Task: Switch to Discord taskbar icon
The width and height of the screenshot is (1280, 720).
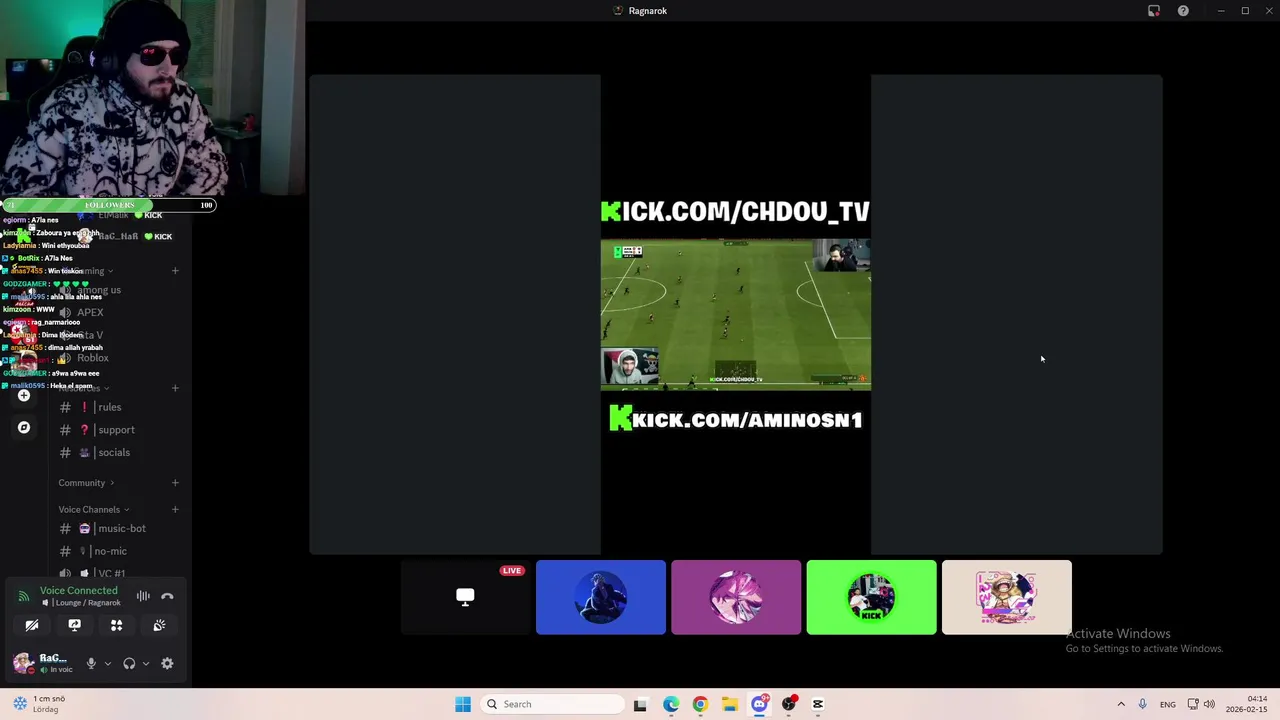Action: pos(759,704)
